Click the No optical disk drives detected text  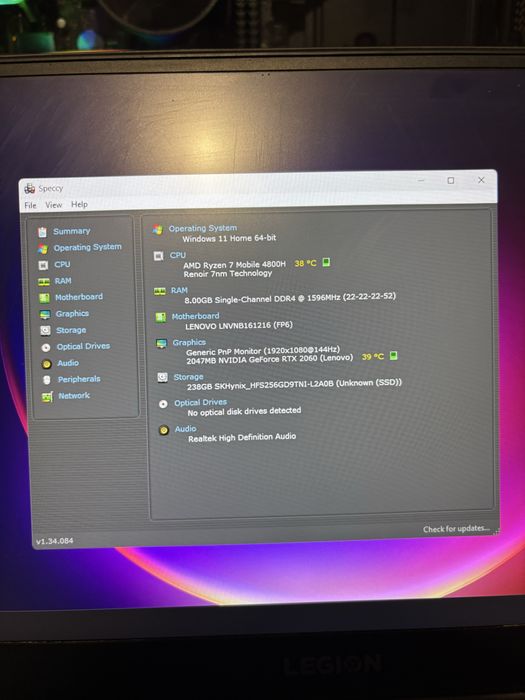244,412
